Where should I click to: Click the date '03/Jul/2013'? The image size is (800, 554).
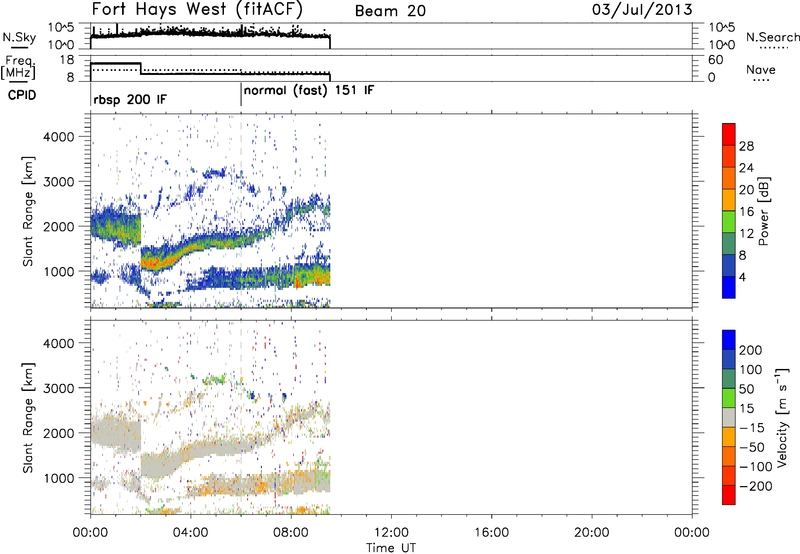tap(642, 10)
